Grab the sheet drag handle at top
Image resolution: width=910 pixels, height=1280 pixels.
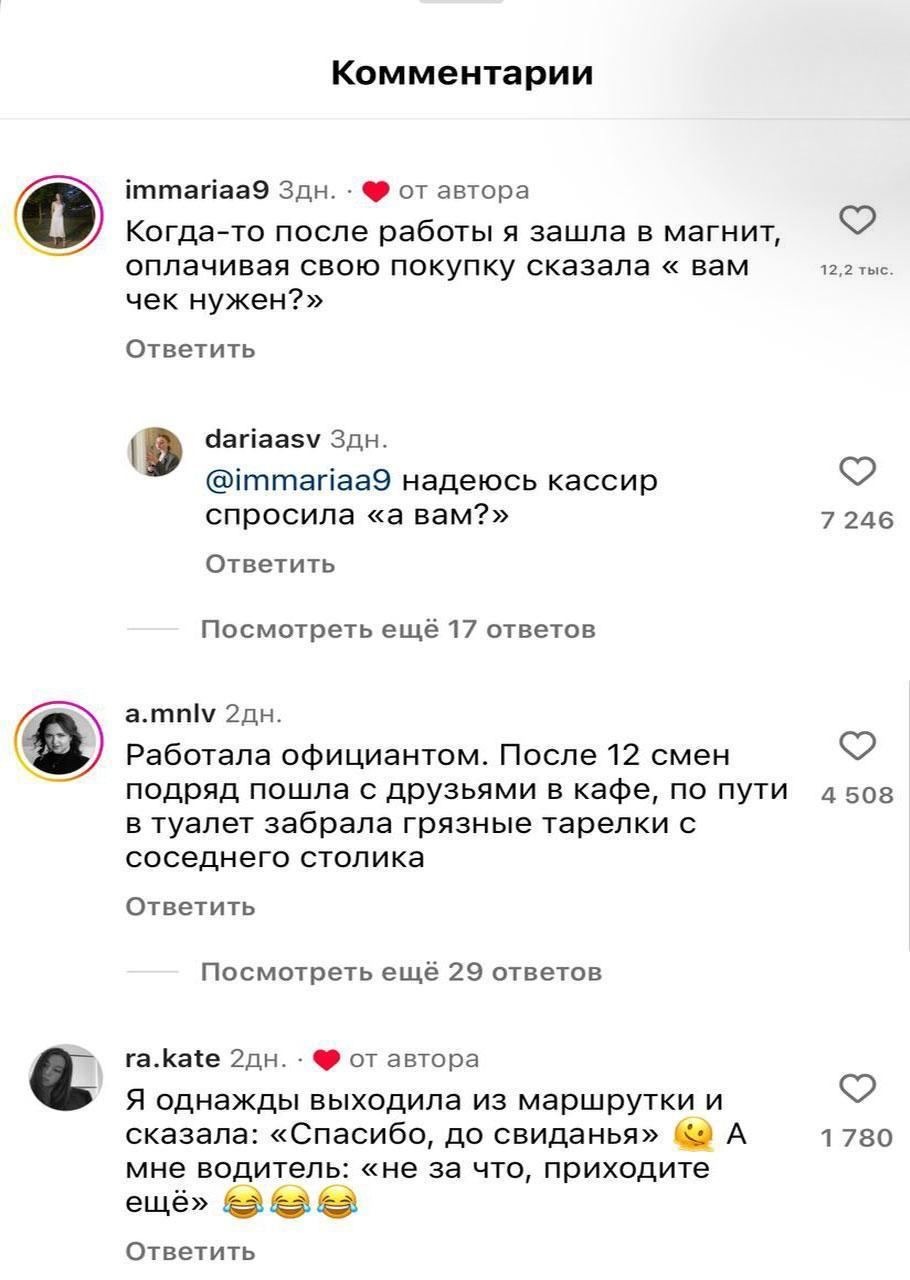460,3
